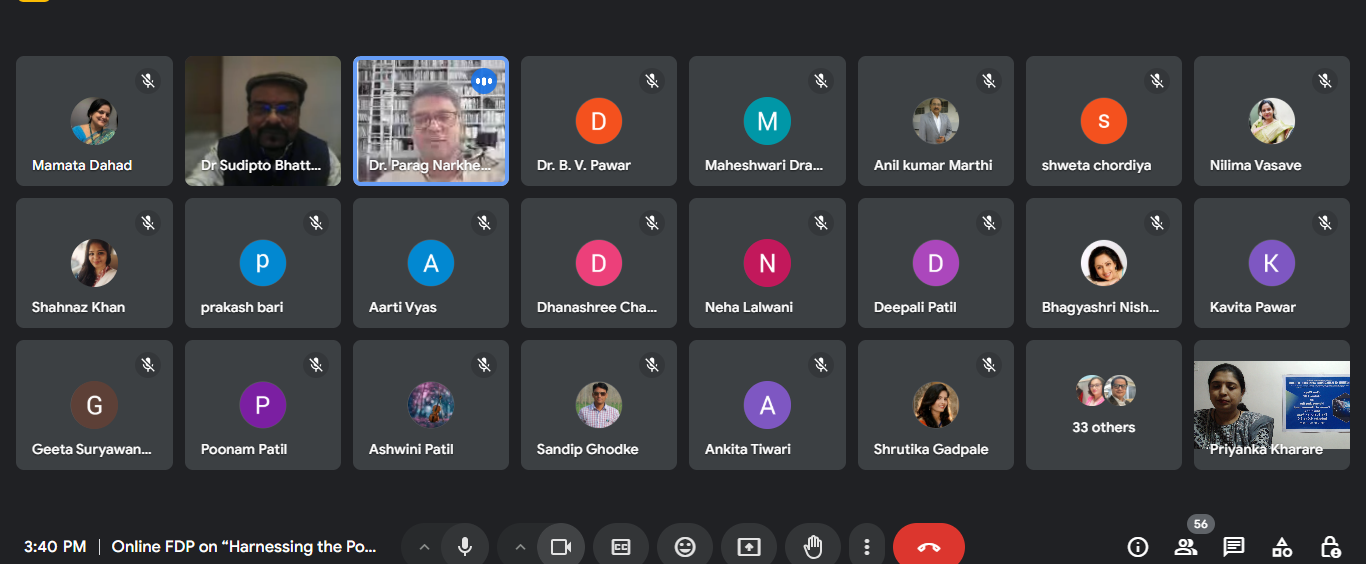This screenshot has height=564, width=1366.
Task: Click muted mic icon on Dhanashree tile
Action: tap(652, 223)
